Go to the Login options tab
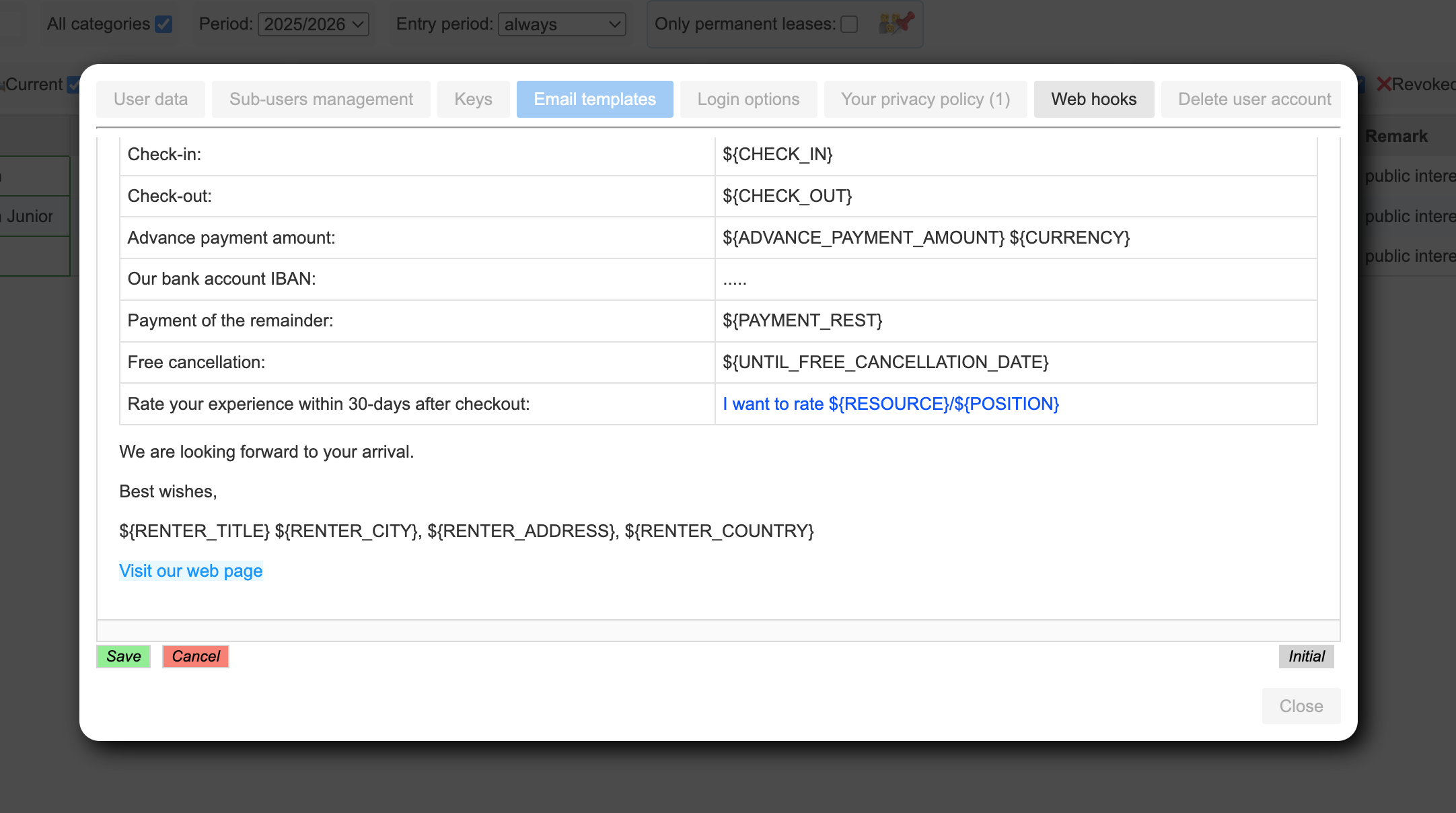 pyautogui.click(x=748, y=99)
